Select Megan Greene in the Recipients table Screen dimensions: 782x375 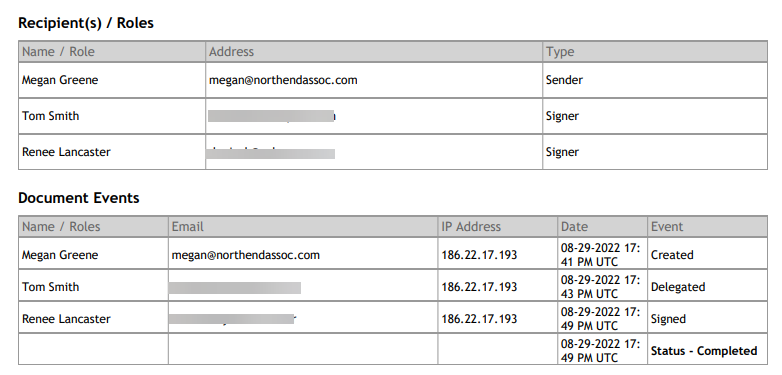60,80
